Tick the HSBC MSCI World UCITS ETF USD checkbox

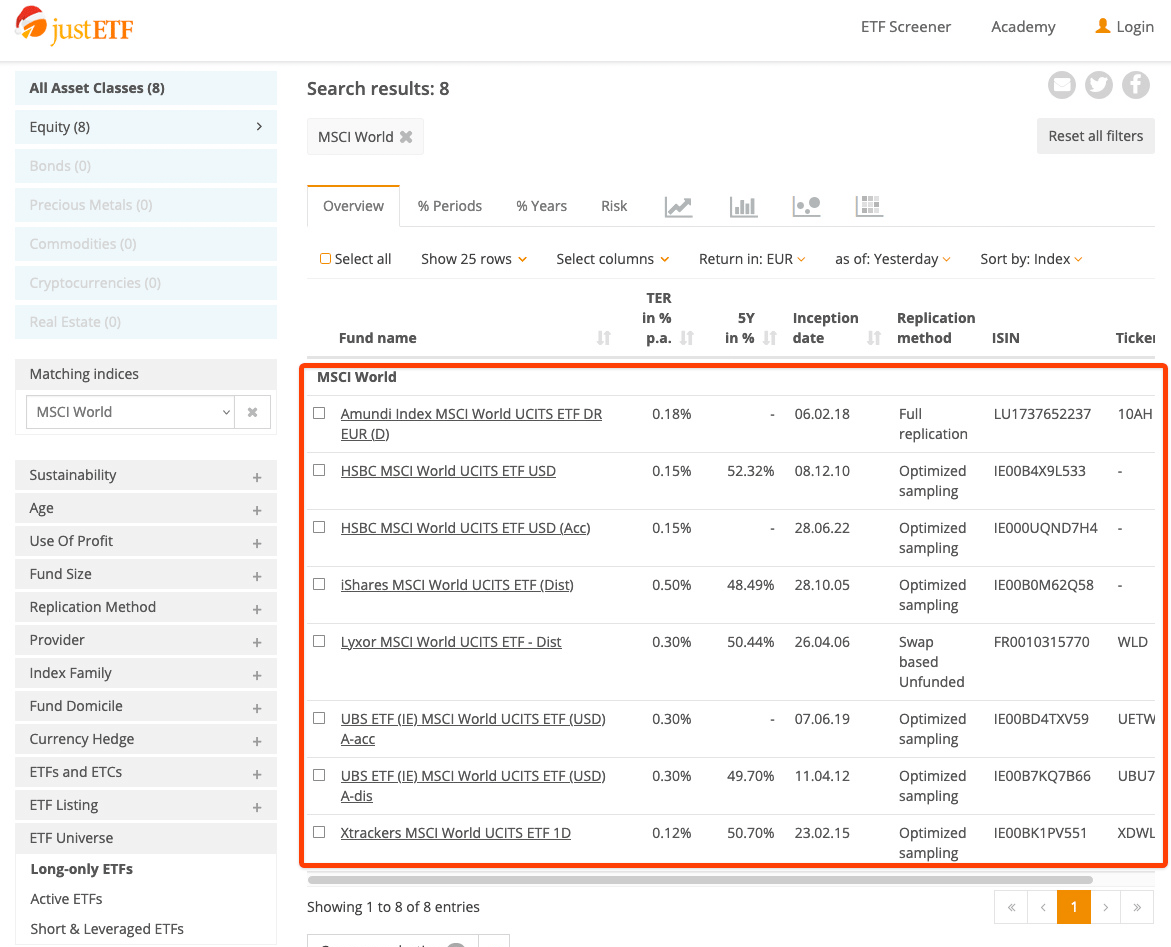click(319, 470)
